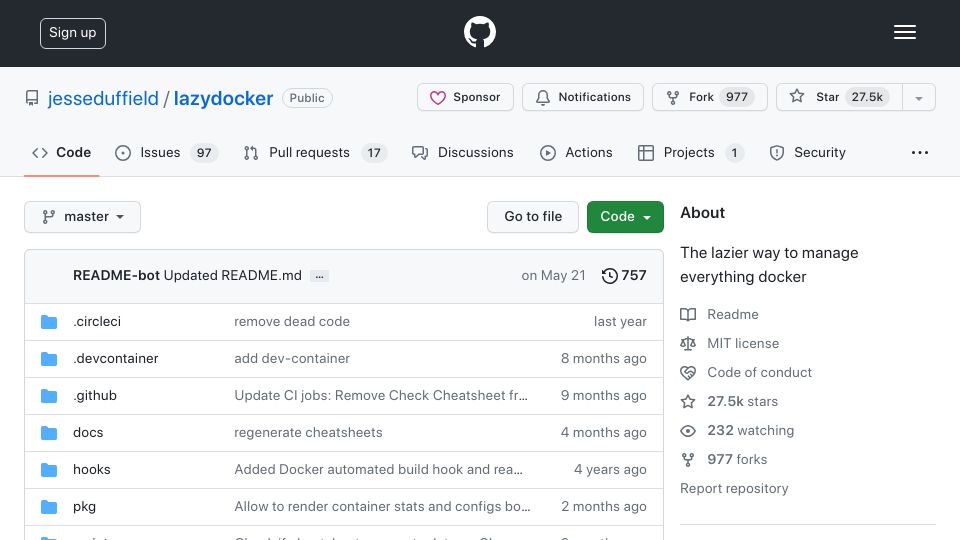Click the Go to file button
Screen dimensions: 960x540
(533, 217)
